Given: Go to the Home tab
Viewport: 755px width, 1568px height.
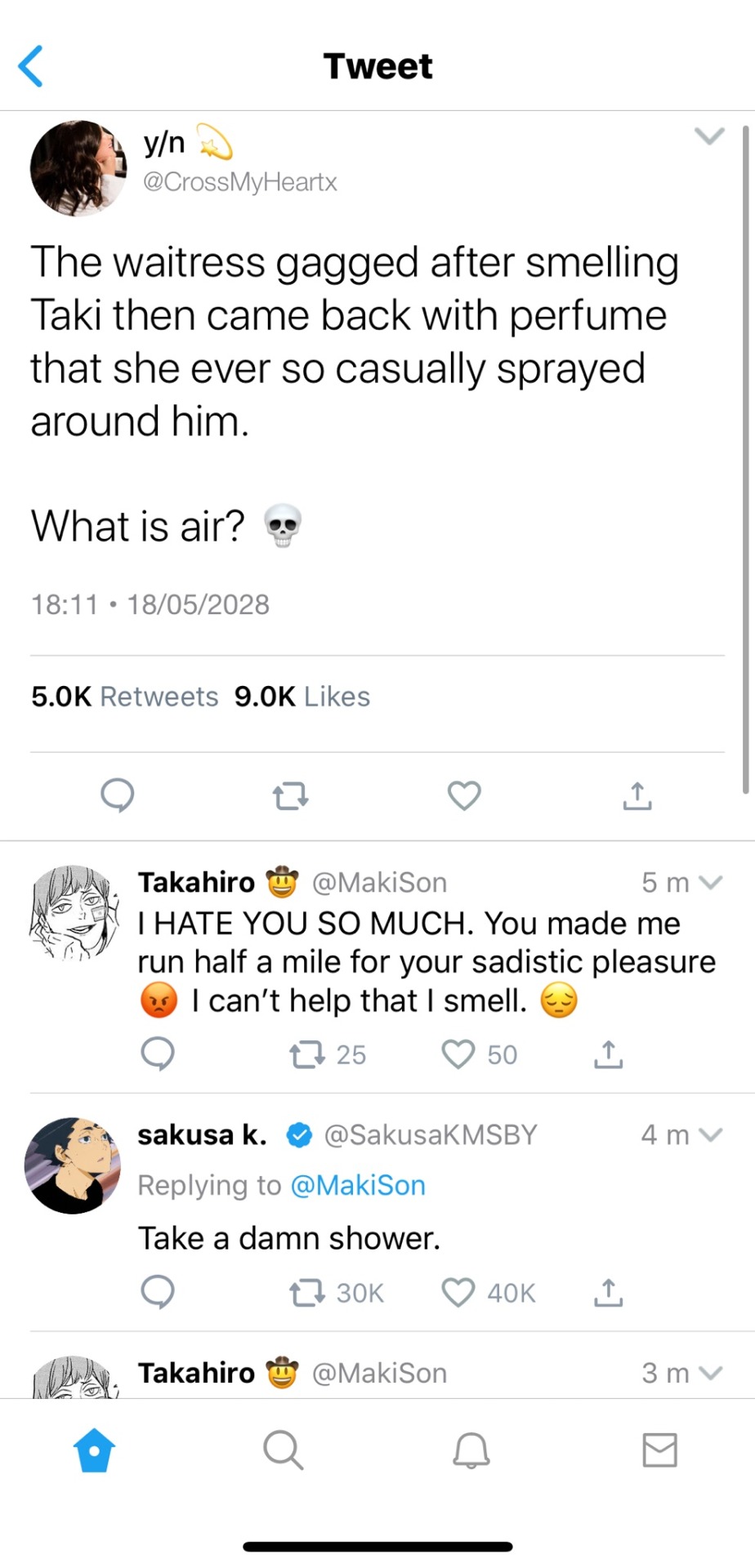Looking at the screenshot, I should 94,1450.
